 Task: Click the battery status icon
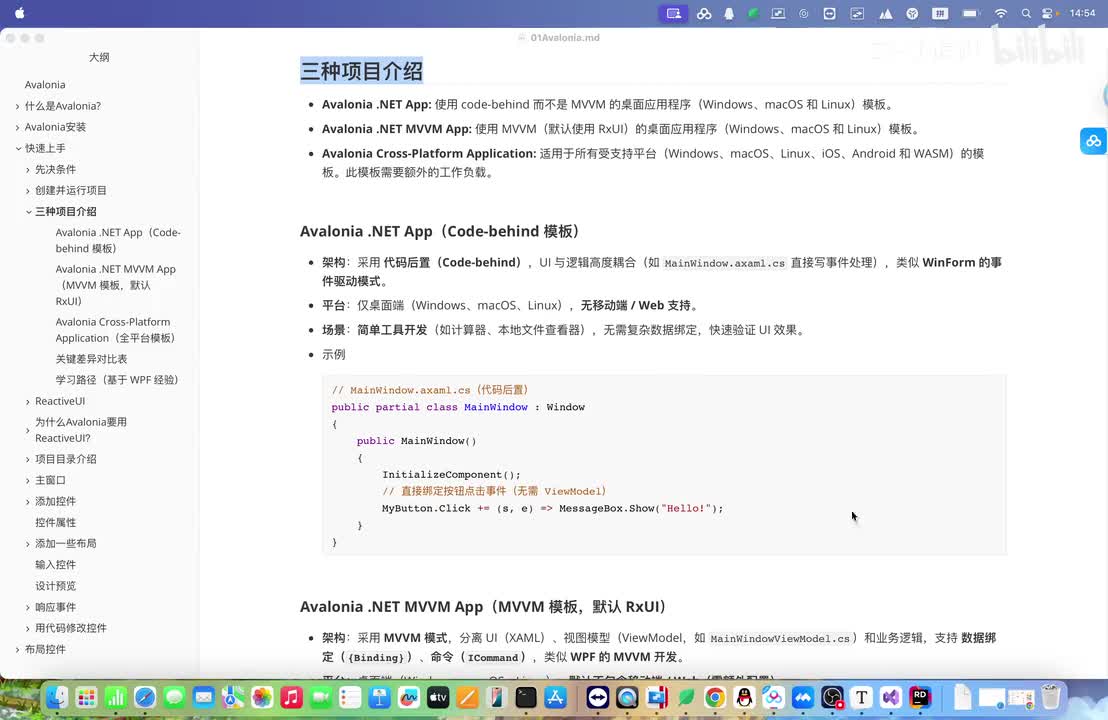click(x=972, y=13)
